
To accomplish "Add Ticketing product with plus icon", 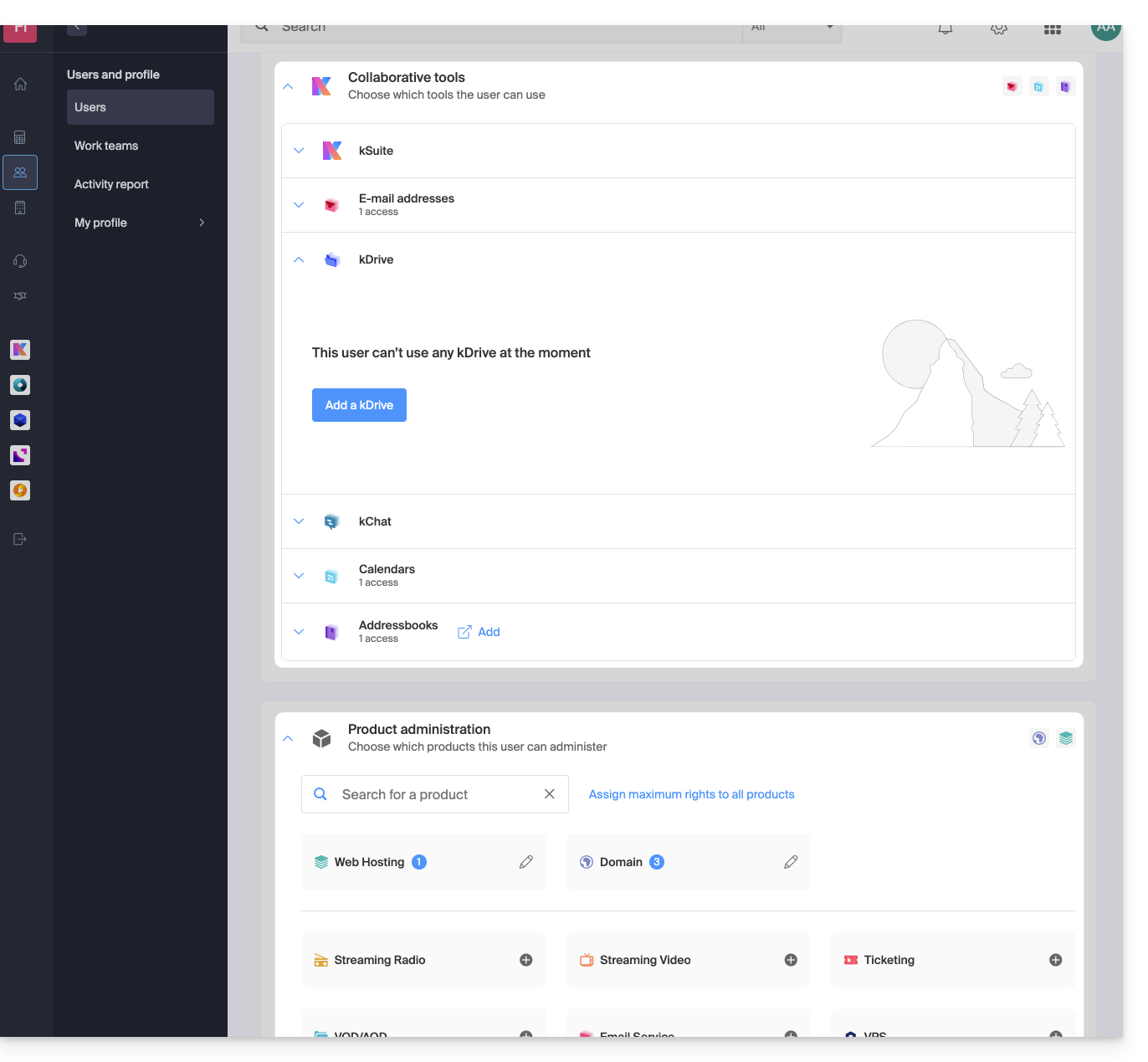I will click(1056, 960).
